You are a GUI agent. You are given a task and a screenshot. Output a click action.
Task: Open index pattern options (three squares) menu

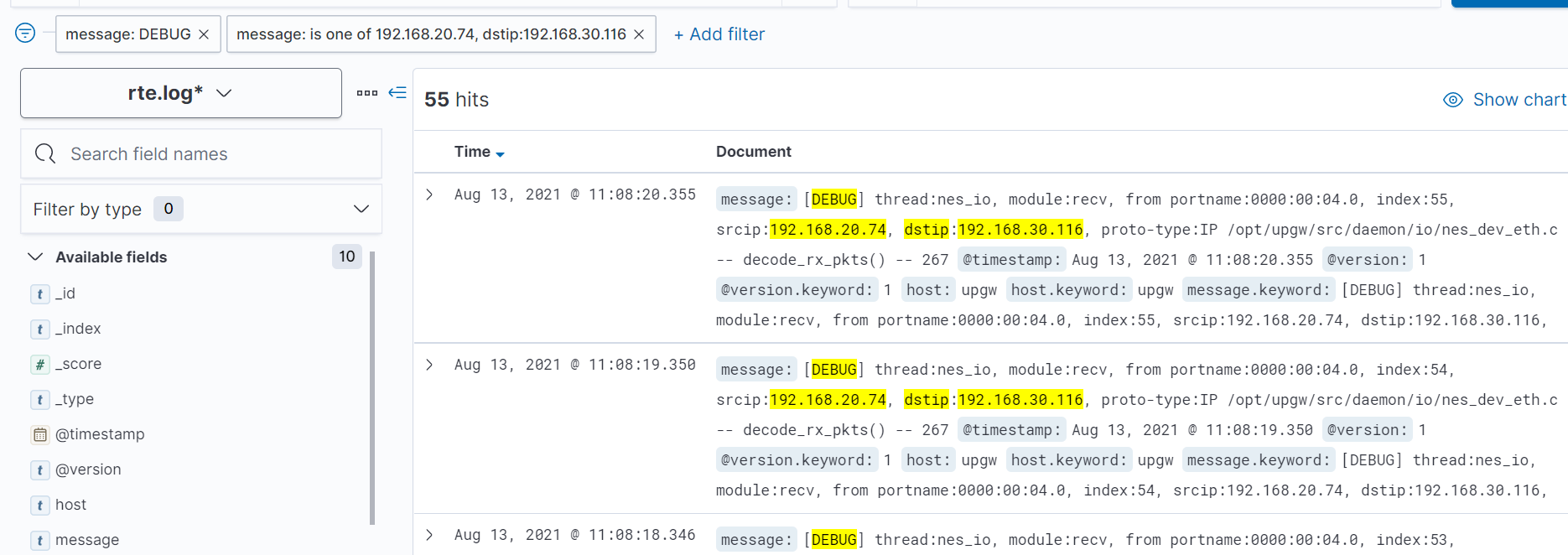[x=367, y=93]
